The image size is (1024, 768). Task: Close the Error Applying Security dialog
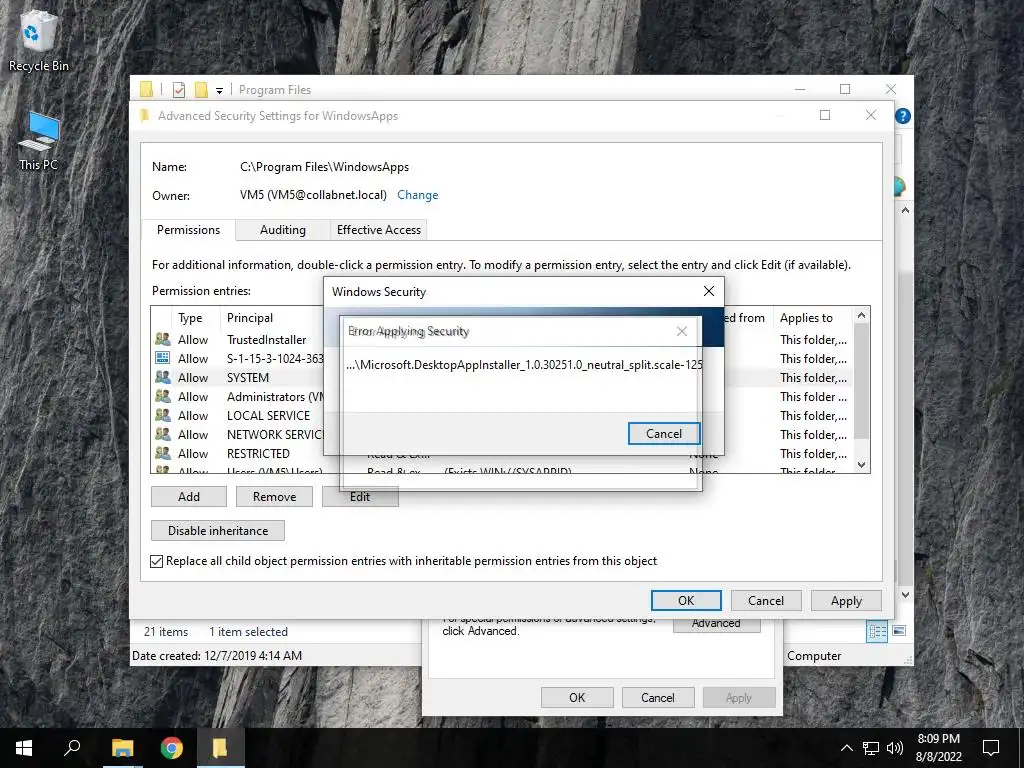coord(682,332)
